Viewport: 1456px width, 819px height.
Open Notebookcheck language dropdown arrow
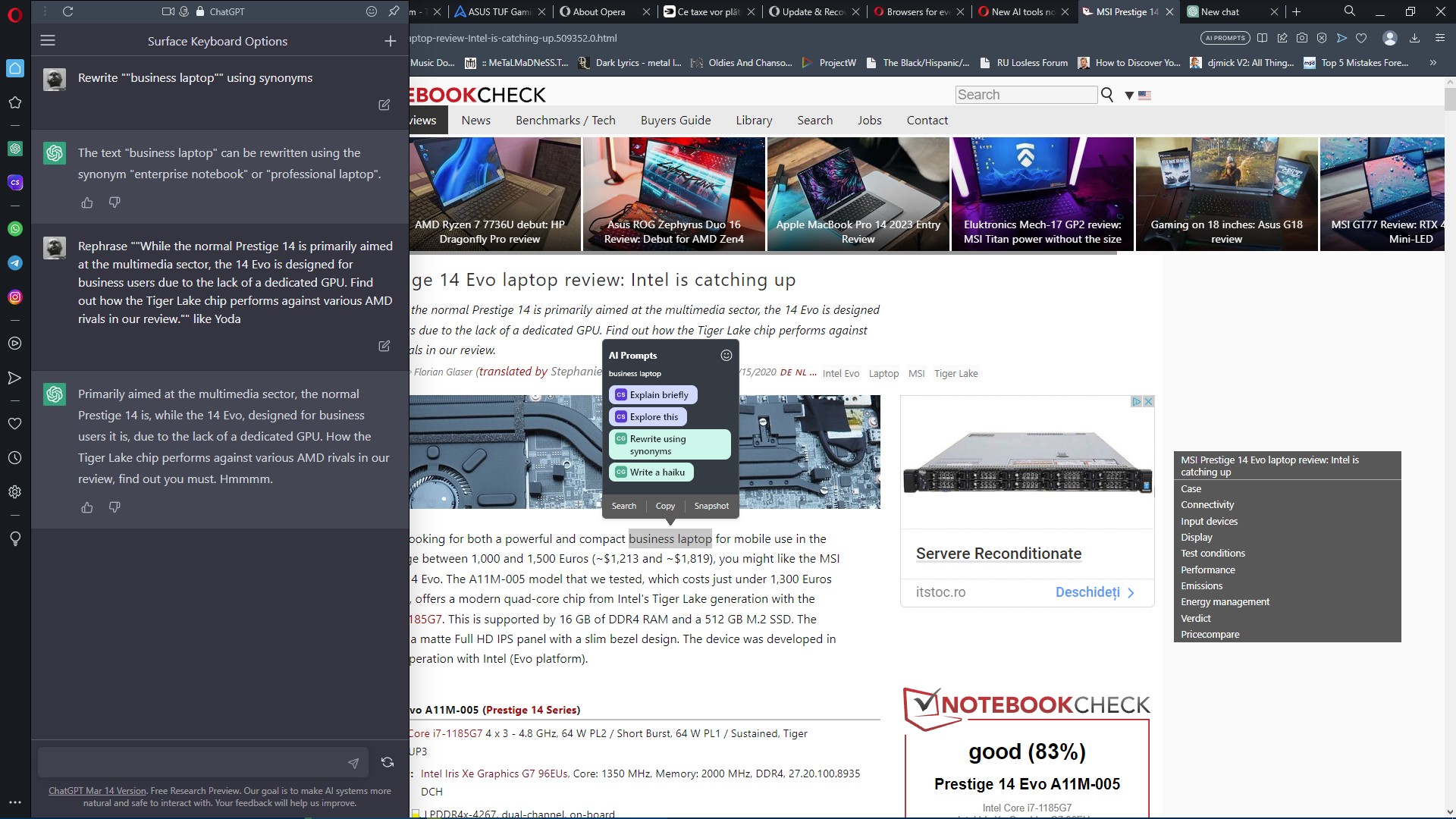[x=1129, y=96]
